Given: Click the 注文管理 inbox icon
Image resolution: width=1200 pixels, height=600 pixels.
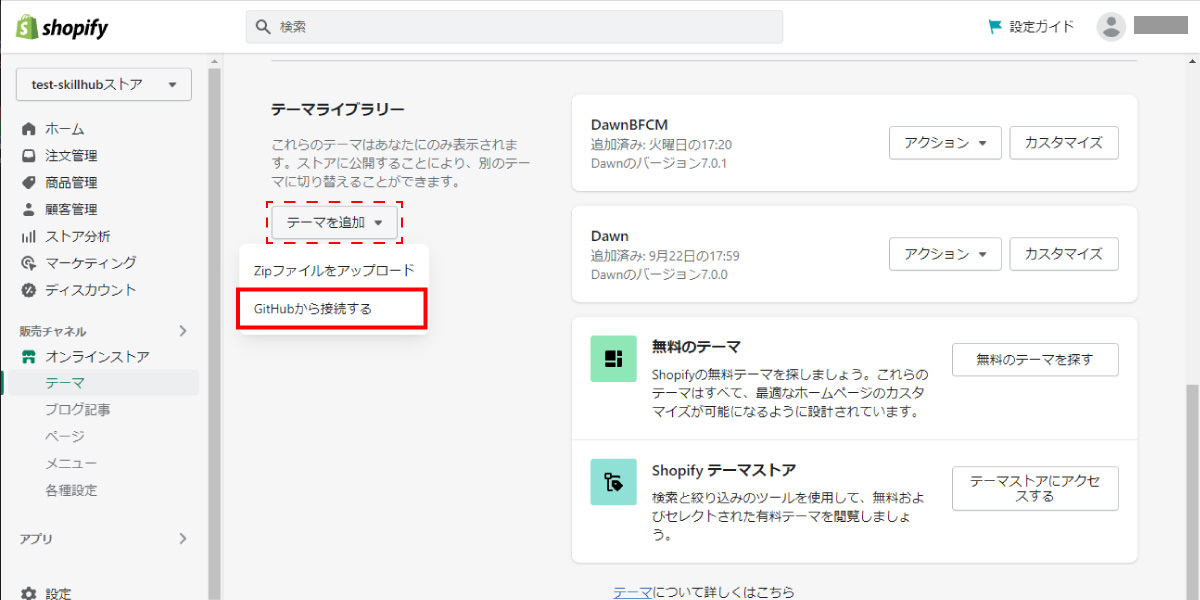Looking at the screenshot, I should coord(28,156).
